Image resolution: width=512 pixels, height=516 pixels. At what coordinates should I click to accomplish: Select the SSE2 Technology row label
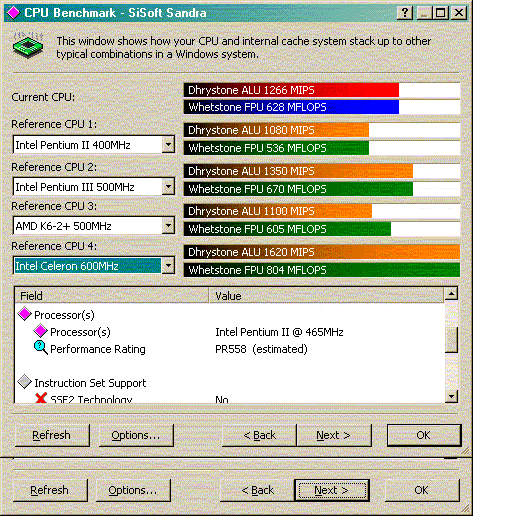91,399
